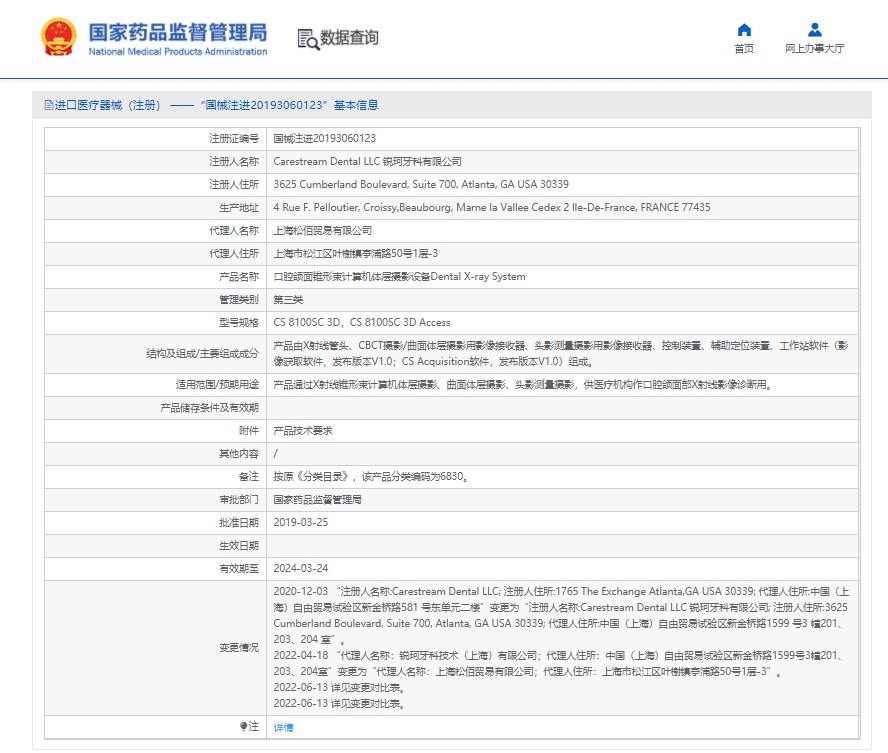
Task: Select attachment value 产品技术要求
Action: (302, 431)
